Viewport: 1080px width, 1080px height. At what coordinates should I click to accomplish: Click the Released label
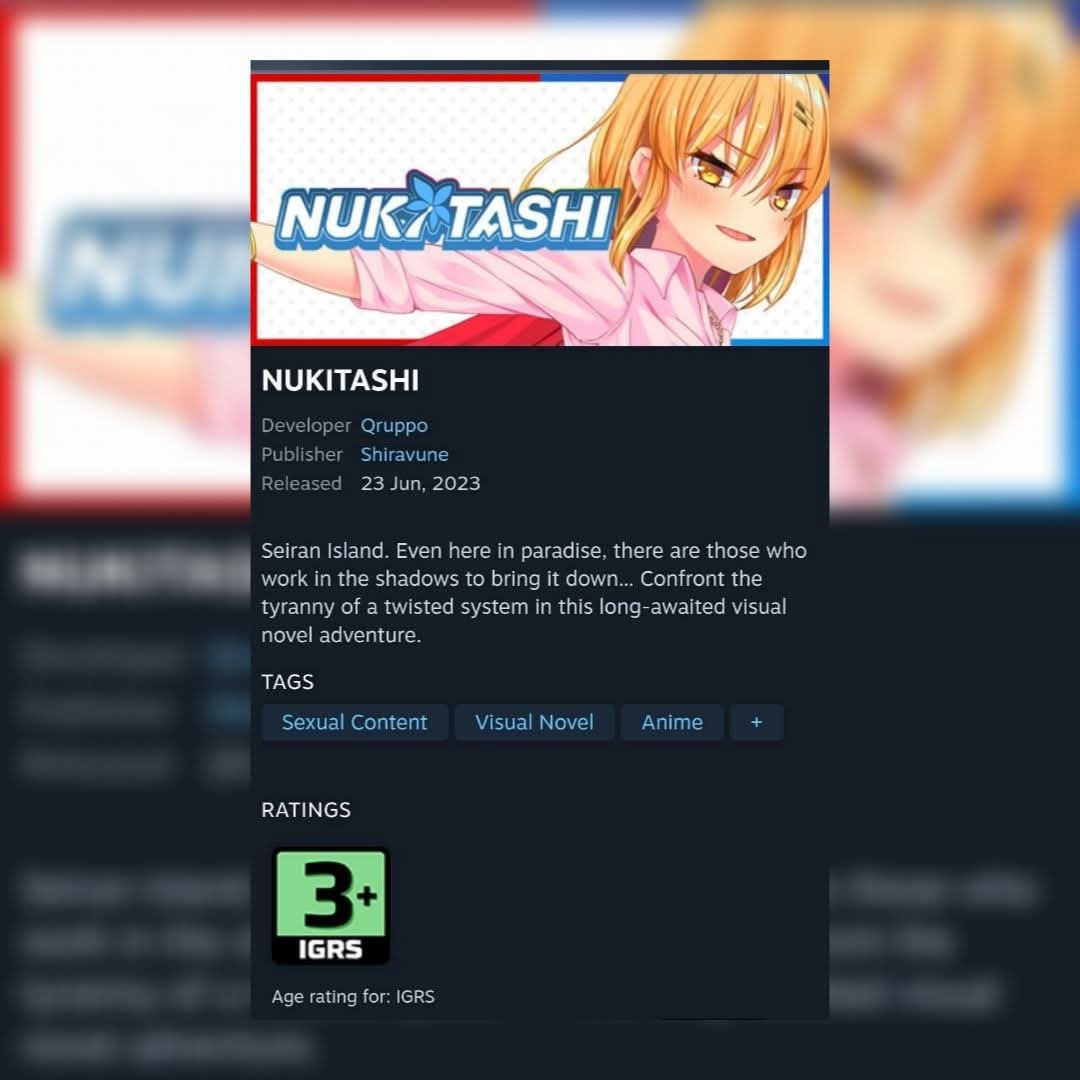pyautogui.click(x=302, y=484)
